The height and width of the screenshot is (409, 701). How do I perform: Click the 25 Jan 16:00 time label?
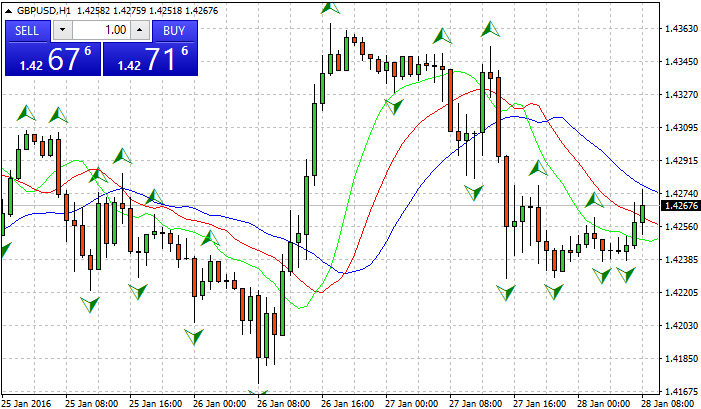[156, 404]
